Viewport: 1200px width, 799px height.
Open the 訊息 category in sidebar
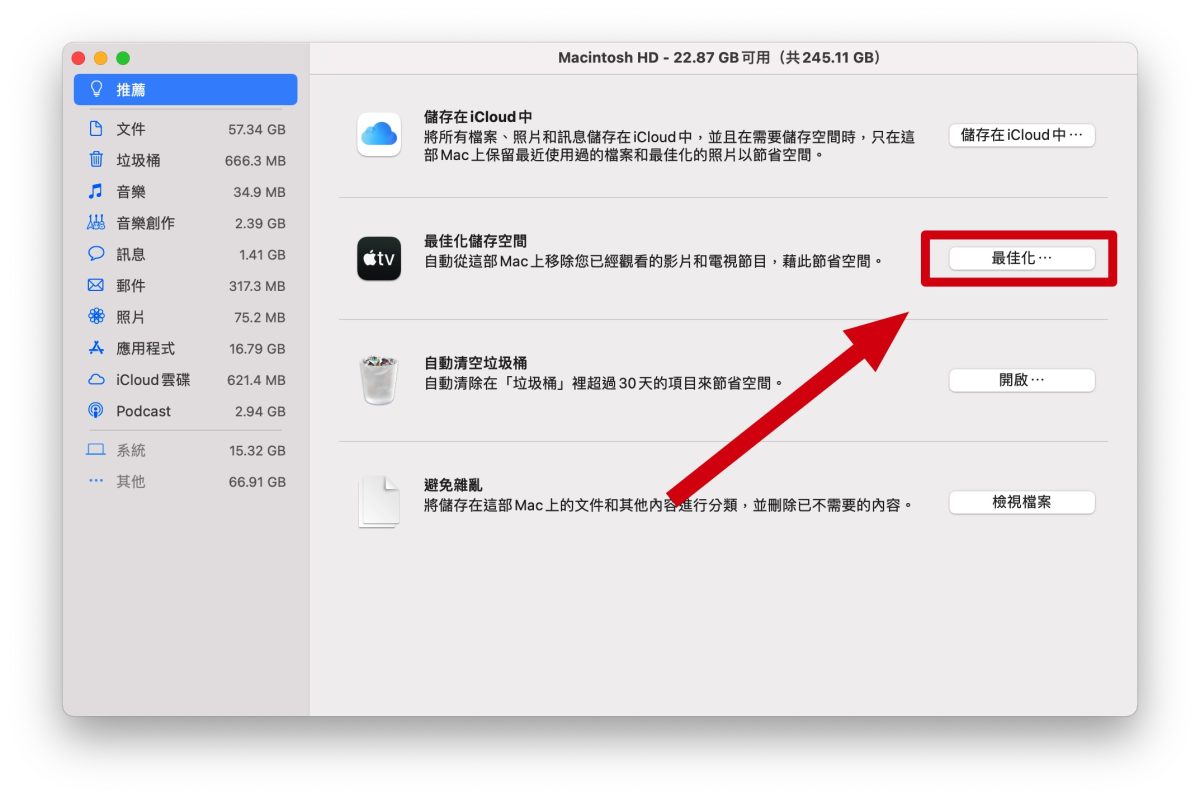(x=186, y=254)
